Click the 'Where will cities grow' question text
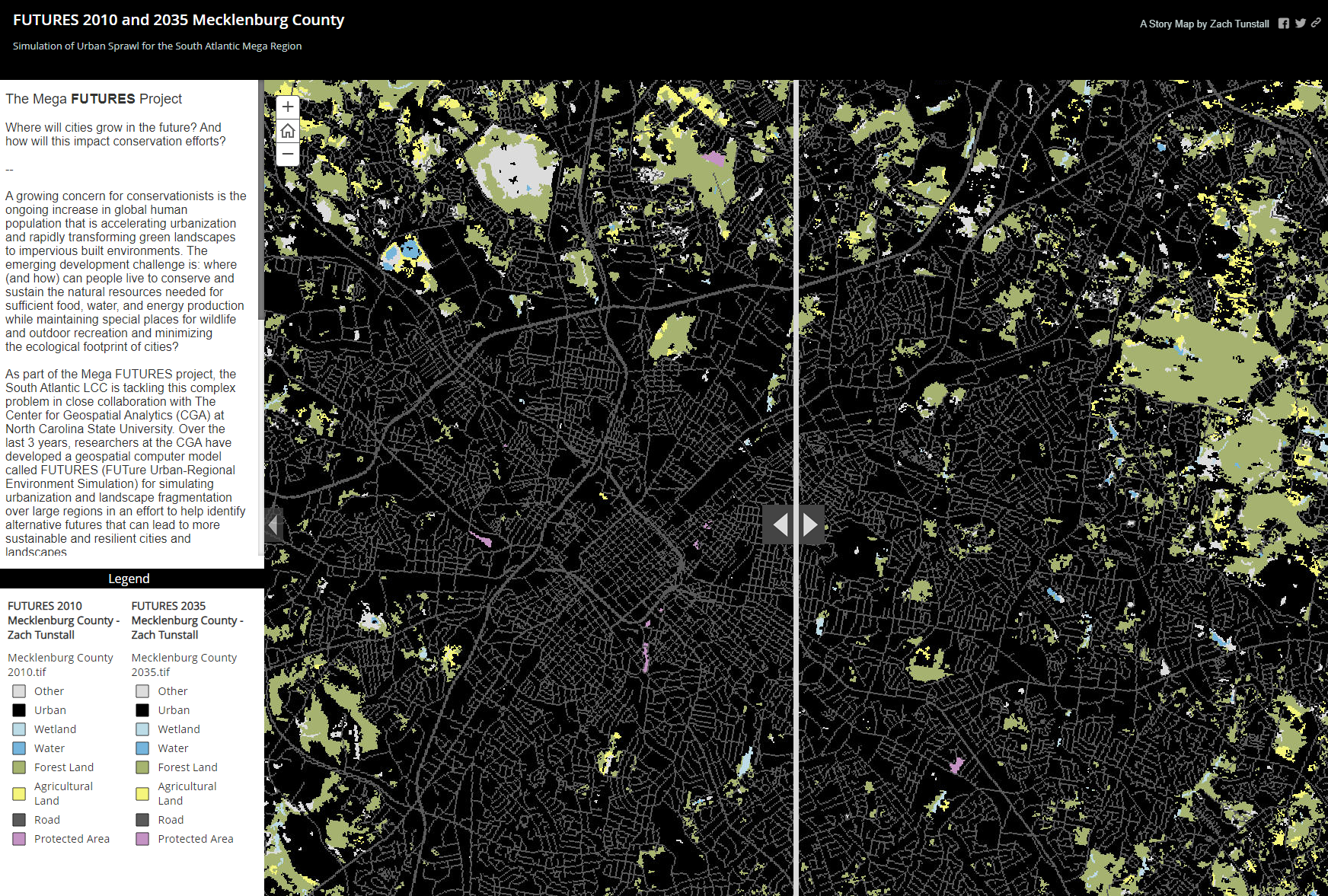This screenshot has width=1328, height=896. point(116,134)
